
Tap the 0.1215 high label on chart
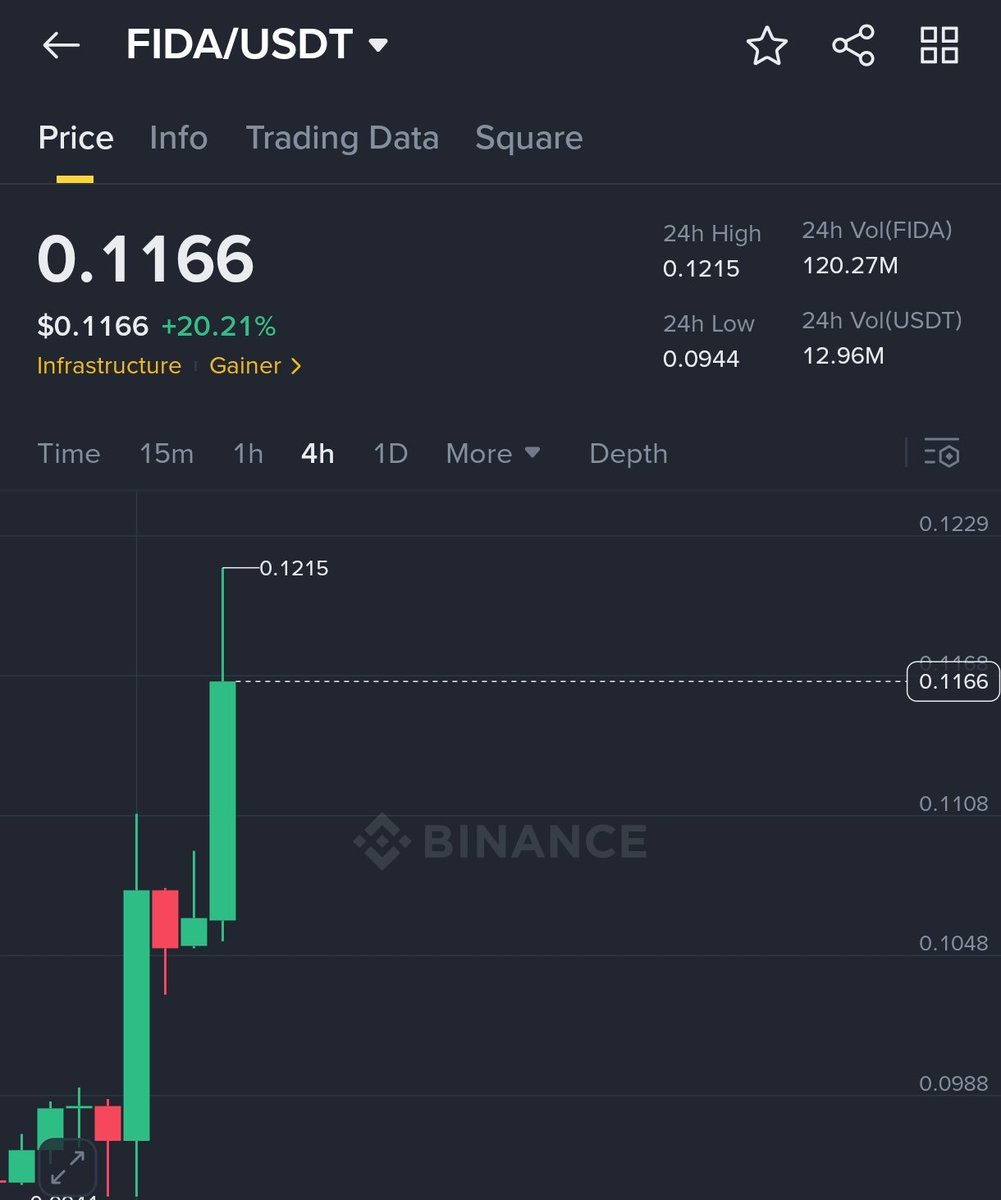[294, 568]
